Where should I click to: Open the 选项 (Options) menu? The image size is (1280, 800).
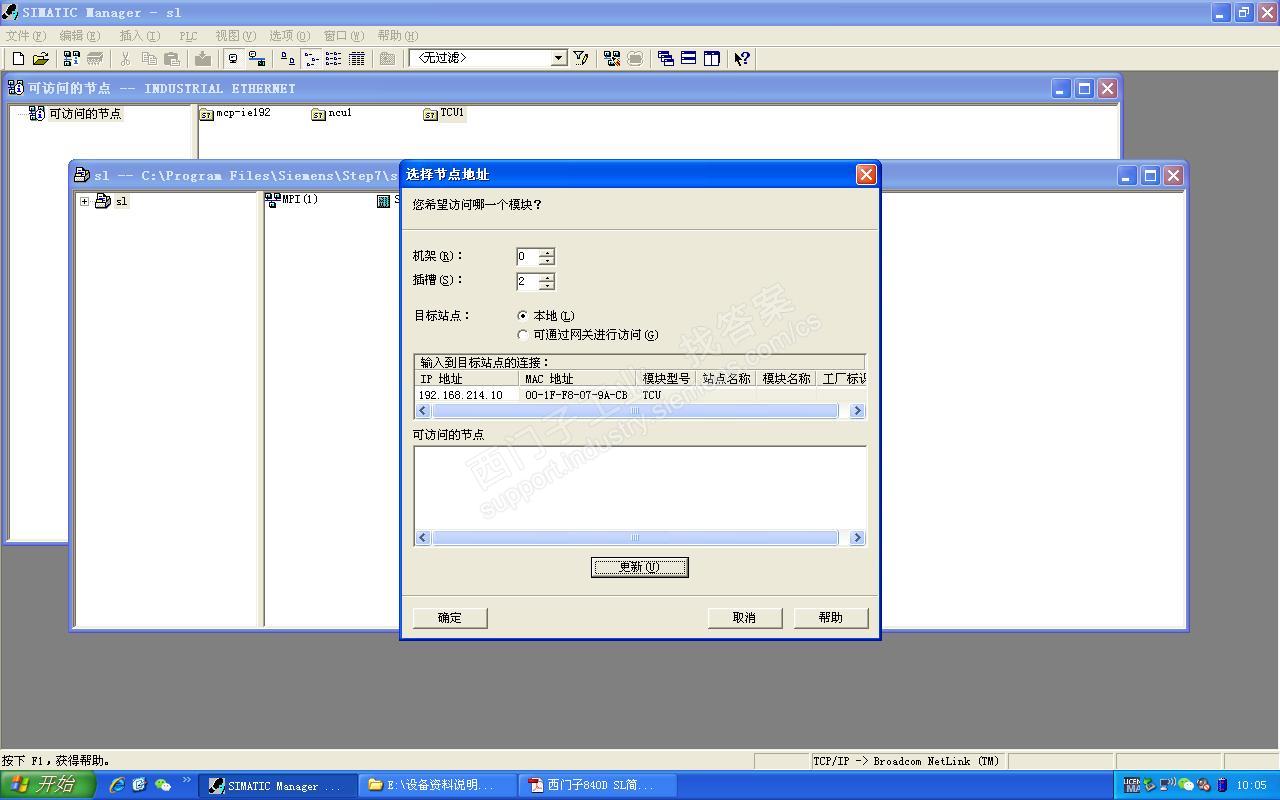[290, 36]
